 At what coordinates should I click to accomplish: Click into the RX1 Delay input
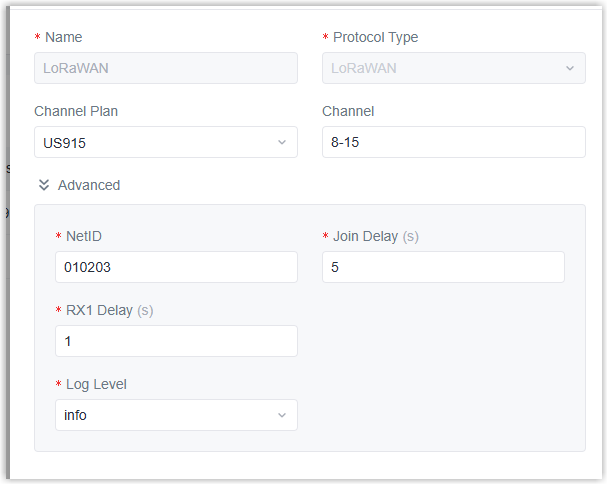coord(175,341)
